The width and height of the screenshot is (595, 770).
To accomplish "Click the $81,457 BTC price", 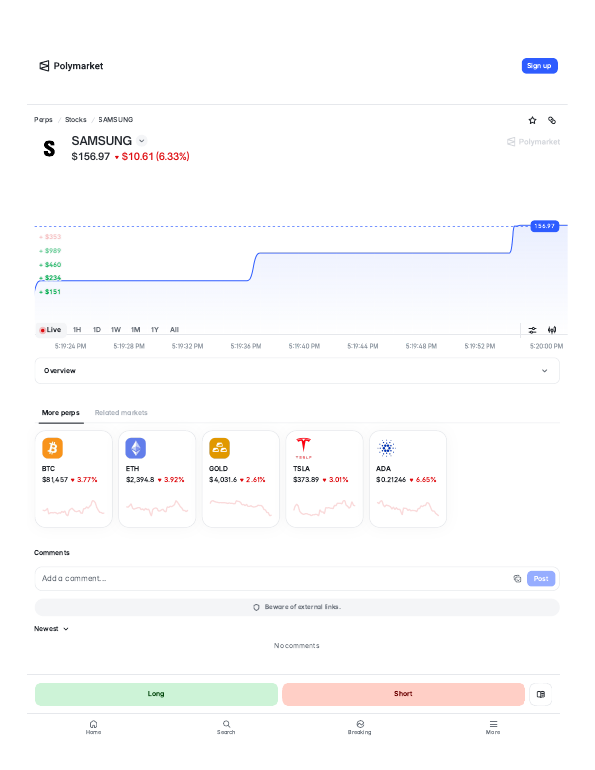I will (55, 480).
